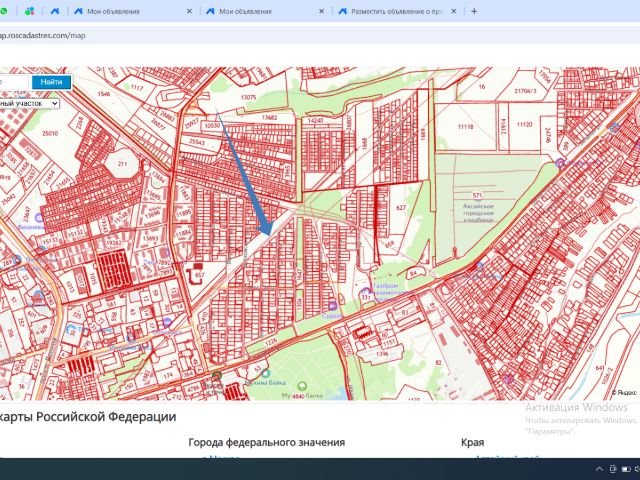Select parcel 641 on the map
The image size is (640, 480).
pos(600,368)
